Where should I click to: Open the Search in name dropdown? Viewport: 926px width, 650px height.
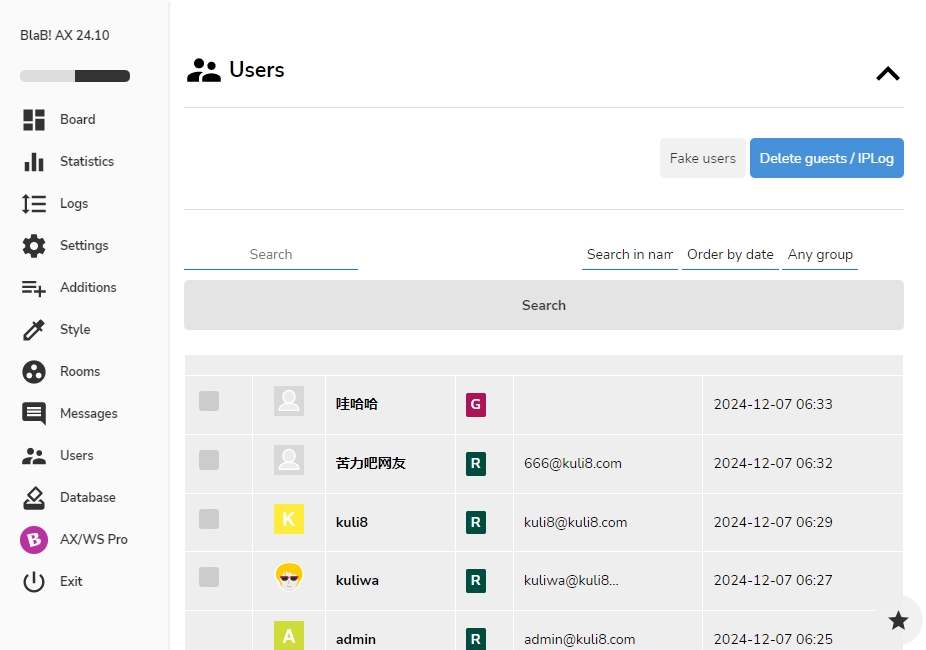coord(629,255)
